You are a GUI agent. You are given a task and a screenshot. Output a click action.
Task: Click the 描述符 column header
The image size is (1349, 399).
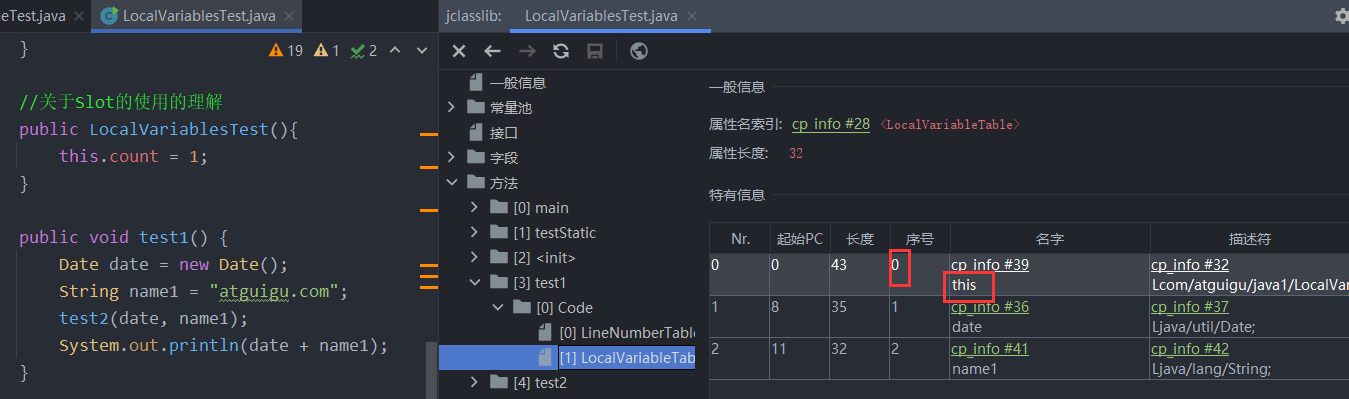[1249, 239]
